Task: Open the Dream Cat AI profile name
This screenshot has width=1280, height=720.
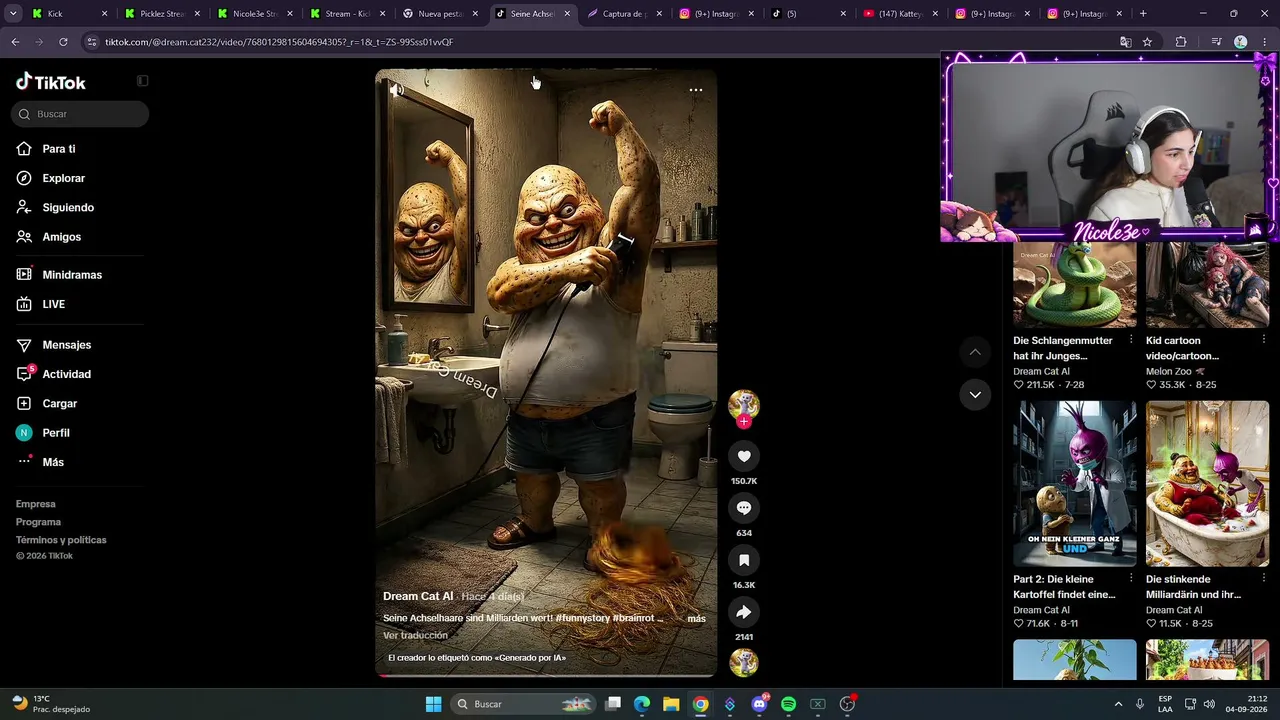Action: tap(418, 596)
